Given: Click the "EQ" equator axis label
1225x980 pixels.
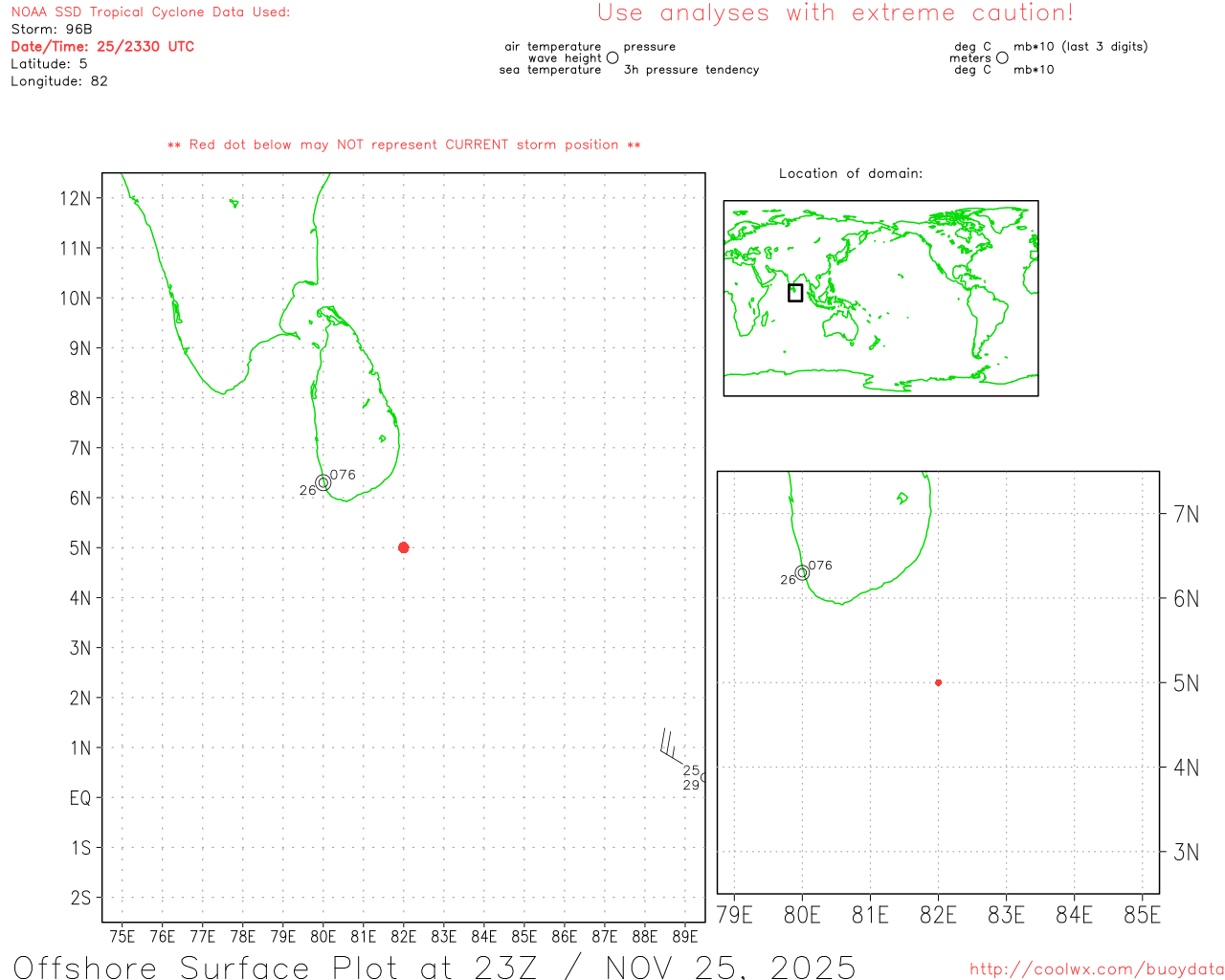Looking at the screenshot, I should [80, 797].
